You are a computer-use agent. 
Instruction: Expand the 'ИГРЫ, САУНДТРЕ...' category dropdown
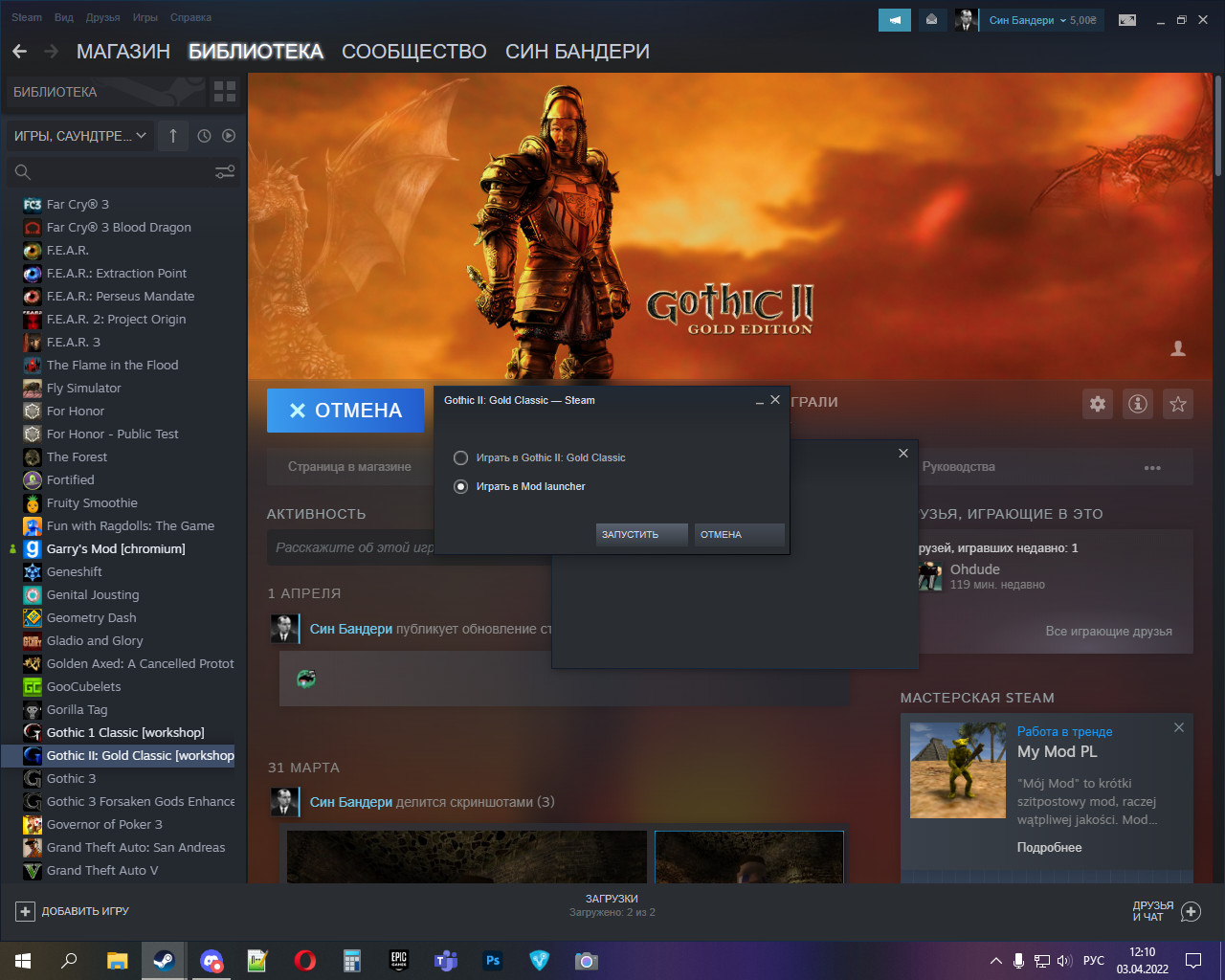(x=80, y=136)
